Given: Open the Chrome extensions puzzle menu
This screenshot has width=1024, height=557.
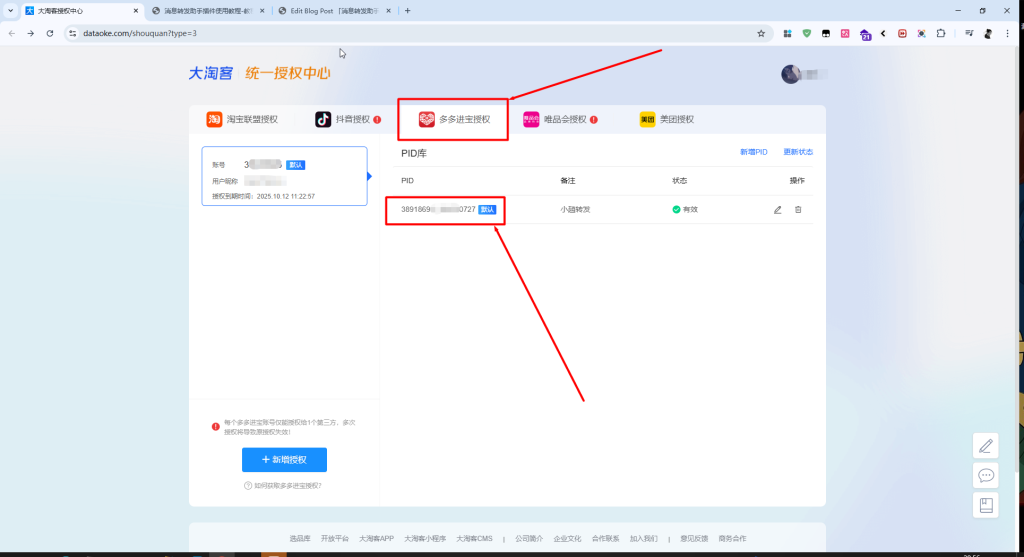Looking at the screenshot, I should coord(940,33).
